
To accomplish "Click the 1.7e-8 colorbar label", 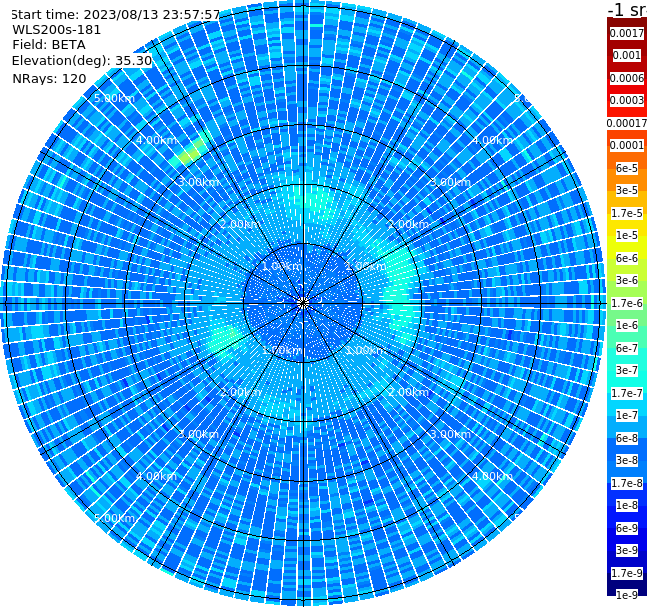I will pyautogui.click(x=627, y=483).
